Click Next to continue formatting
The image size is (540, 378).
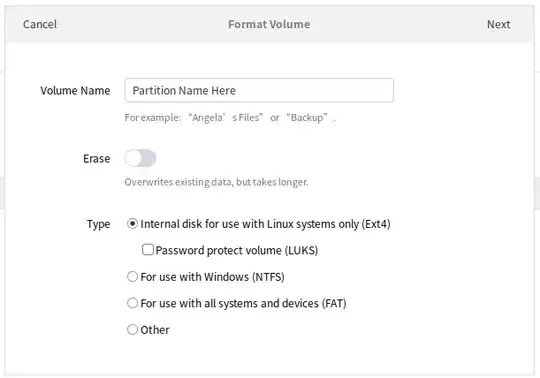click(x=498, y=24)
